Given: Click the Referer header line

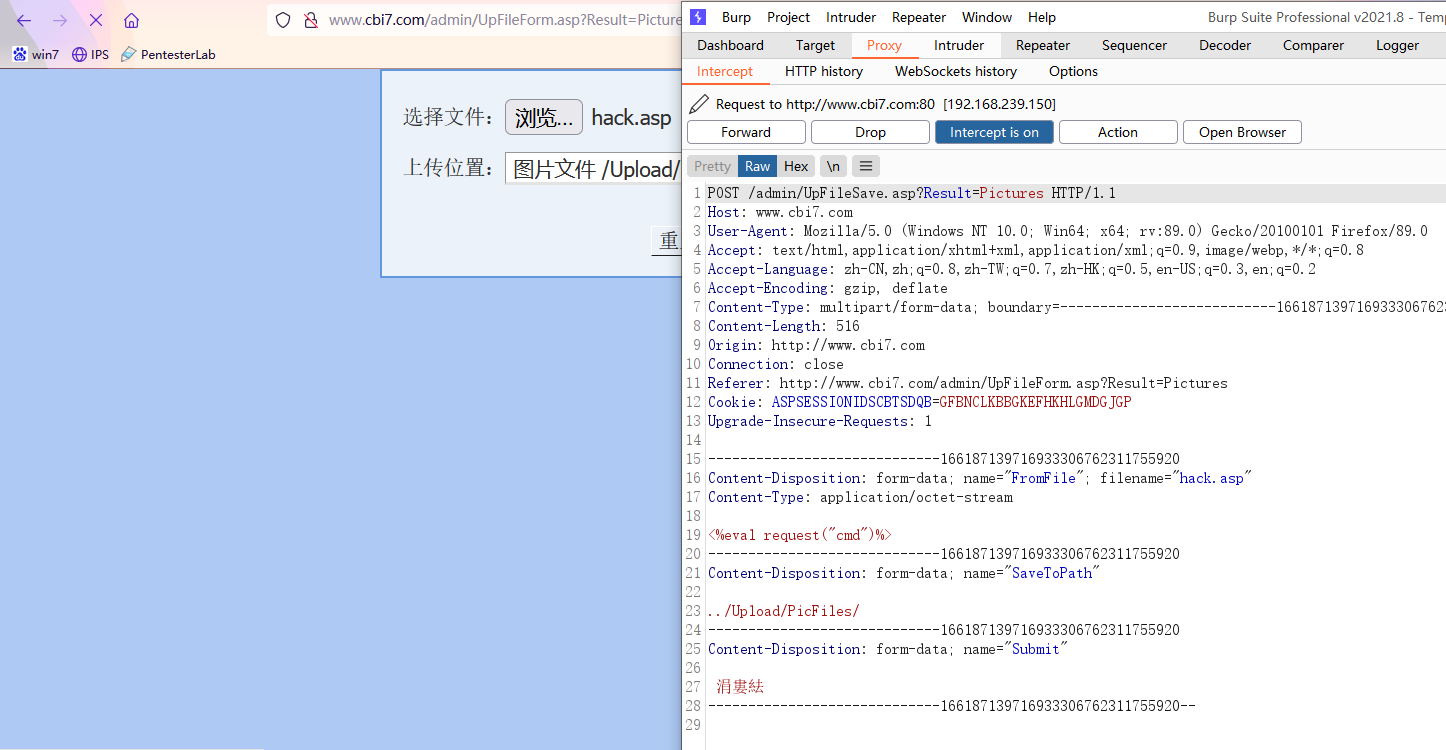Looking at the screenshot, I should [x=967, y=383].
